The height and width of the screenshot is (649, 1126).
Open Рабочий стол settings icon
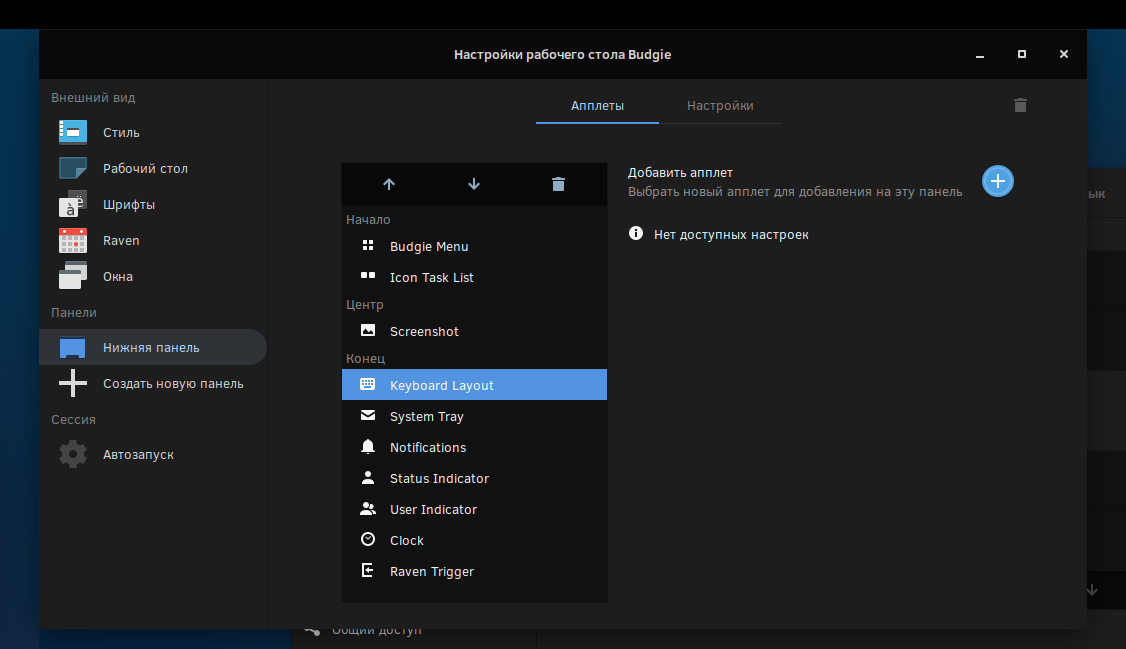point(73,168)
